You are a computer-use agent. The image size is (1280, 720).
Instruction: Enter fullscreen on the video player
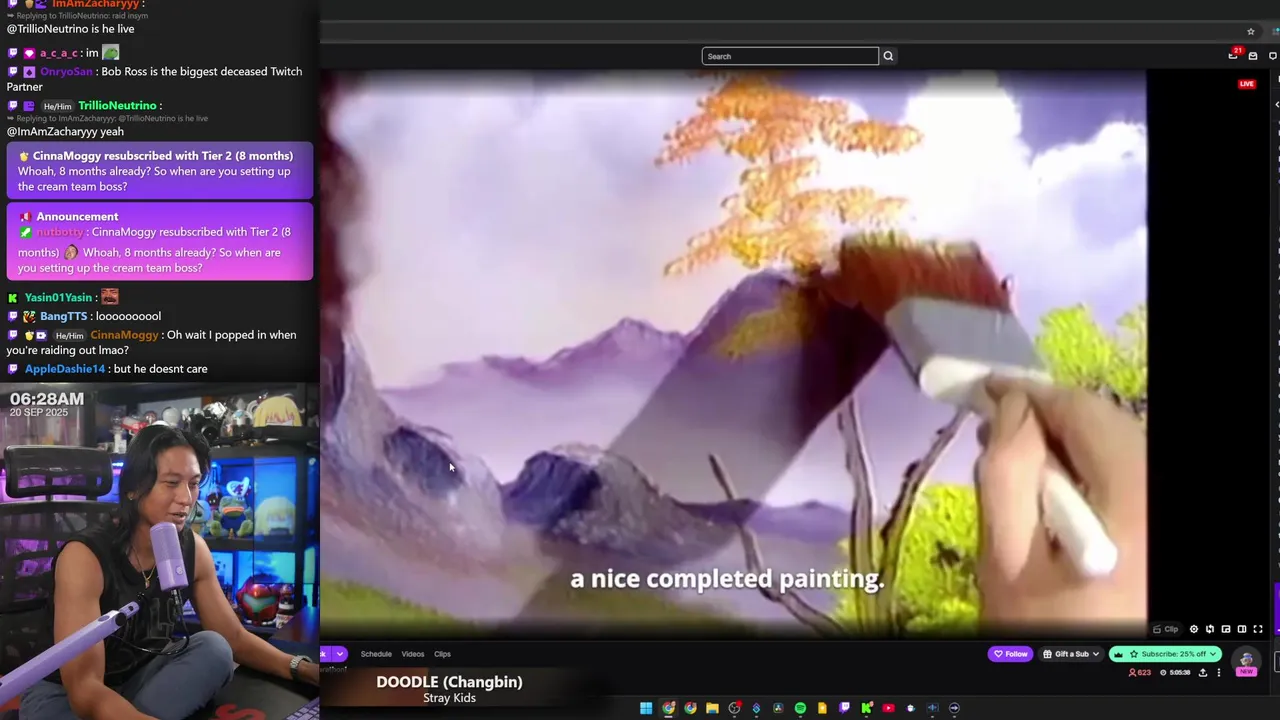tap(1258, 629)
